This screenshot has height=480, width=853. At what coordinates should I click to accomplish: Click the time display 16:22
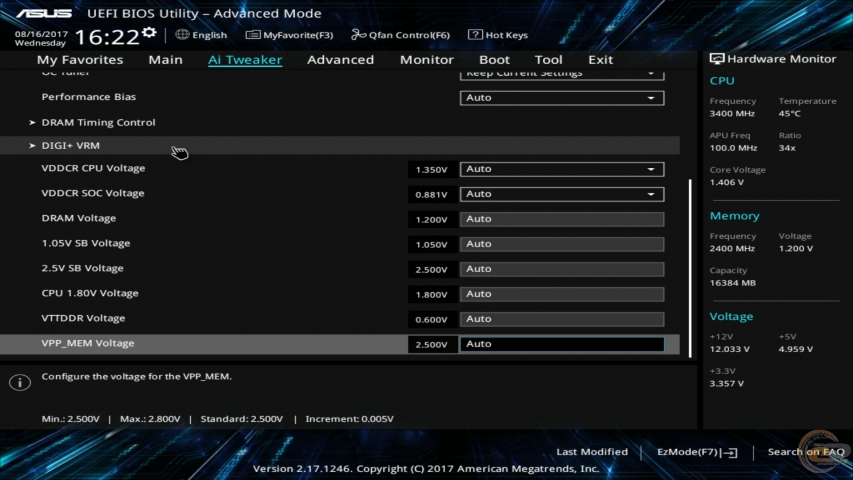pos(107,38)
